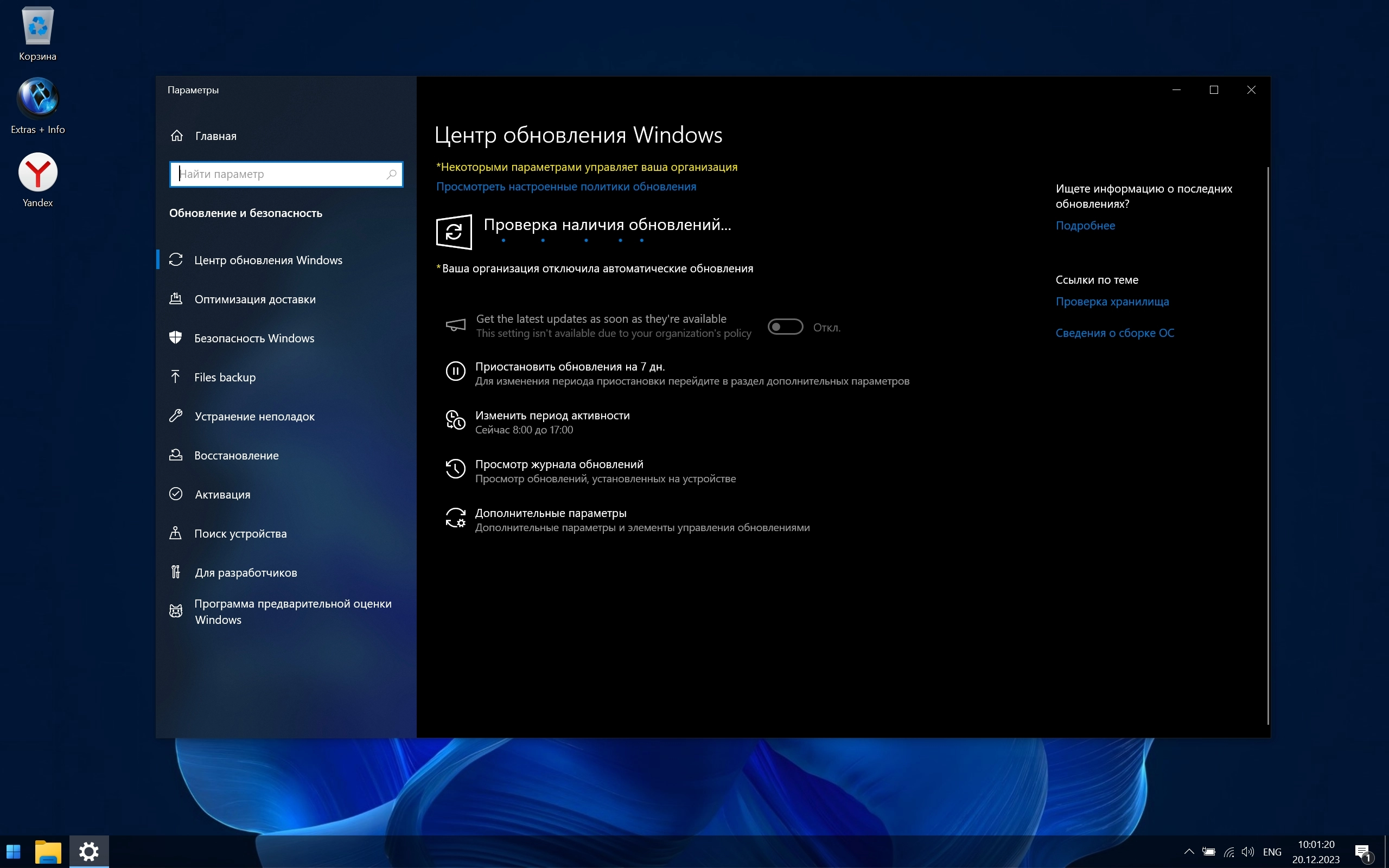Screen dimensions: 1389x868
Task: Go to Delivery Optimization section
Action: click(254, 299)
